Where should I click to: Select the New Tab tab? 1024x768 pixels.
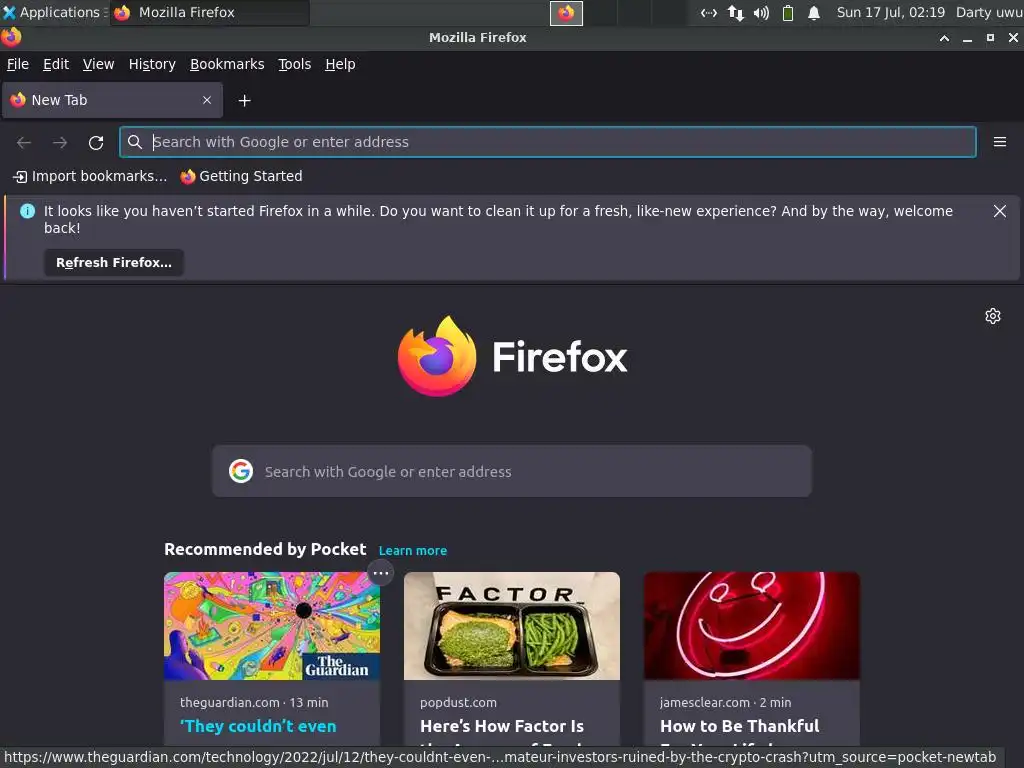click(112, 100)
